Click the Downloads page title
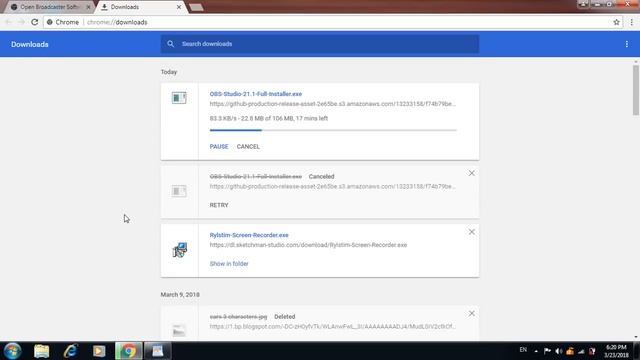This screenshot has height=360, width=640. point(30,44)
